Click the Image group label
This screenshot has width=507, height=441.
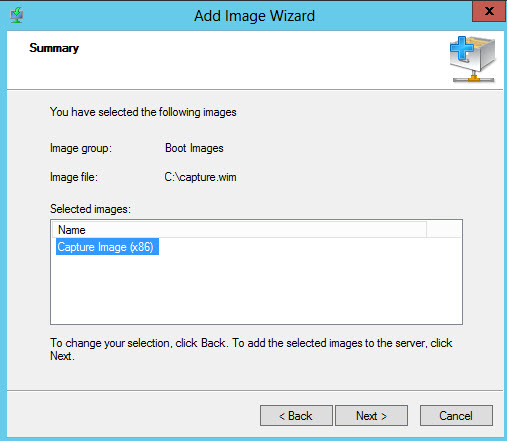pos(81,148)
